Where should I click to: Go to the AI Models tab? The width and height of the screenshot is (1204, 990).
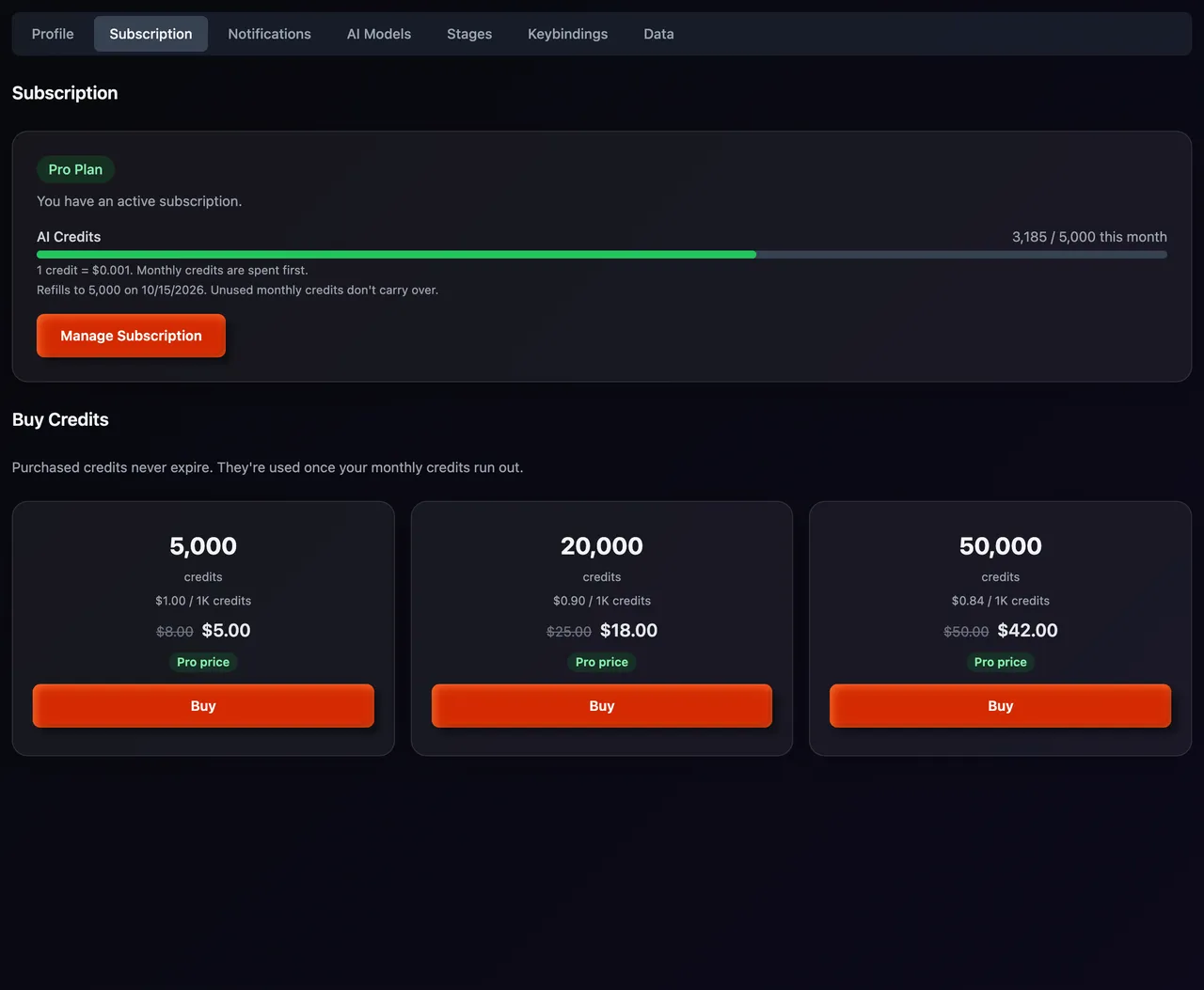coord(379,34)
